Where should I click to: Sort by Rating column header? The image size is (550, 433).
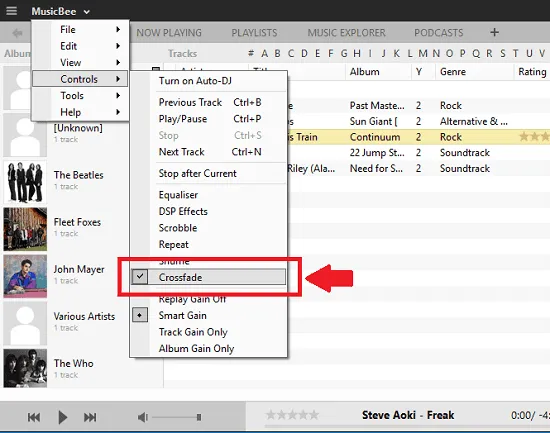tap(532, 72)
